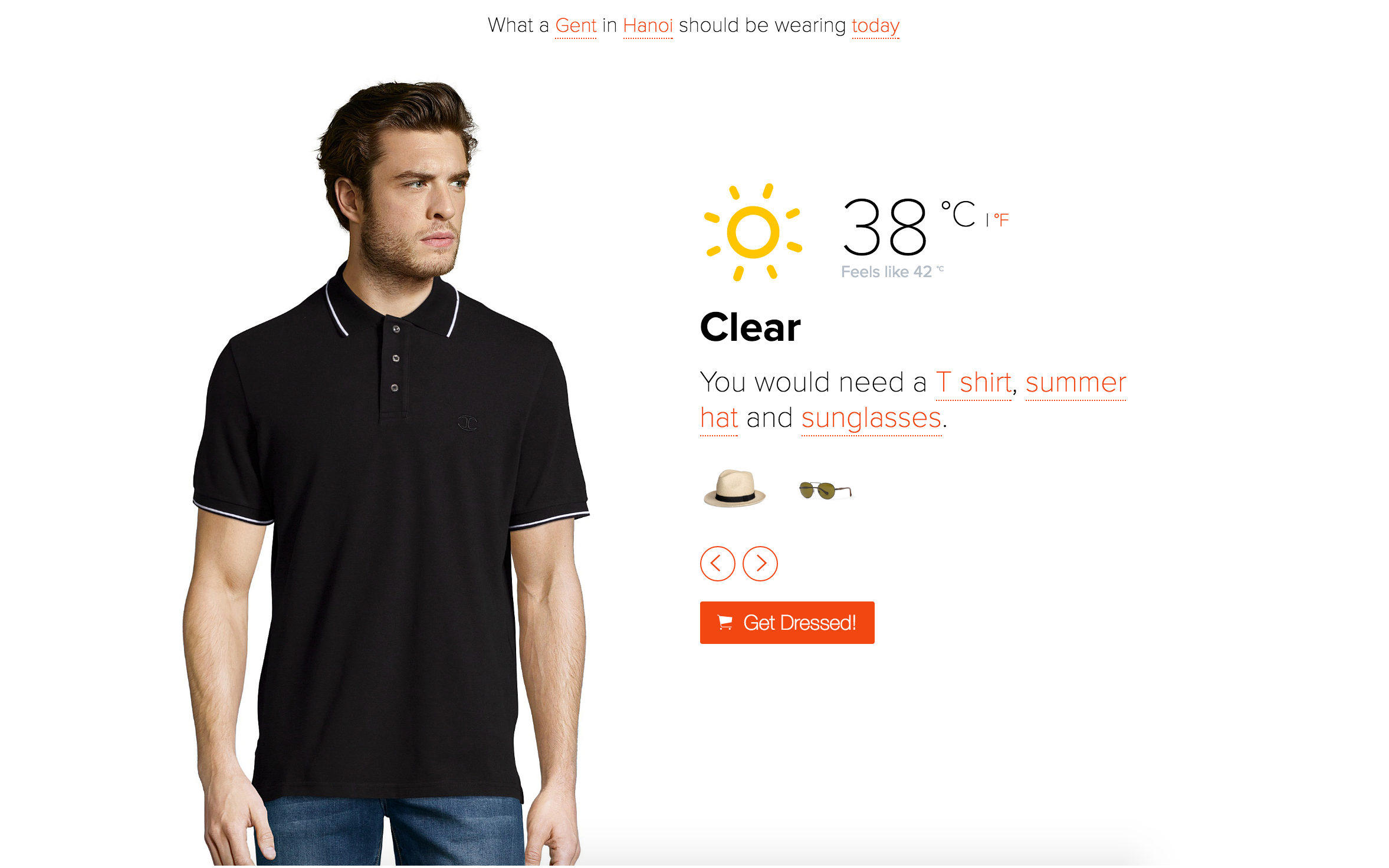The image size is (1389, 868).
Task: Open the sunglasses text link
Action: pyautogui.click(x=871, y=418)
